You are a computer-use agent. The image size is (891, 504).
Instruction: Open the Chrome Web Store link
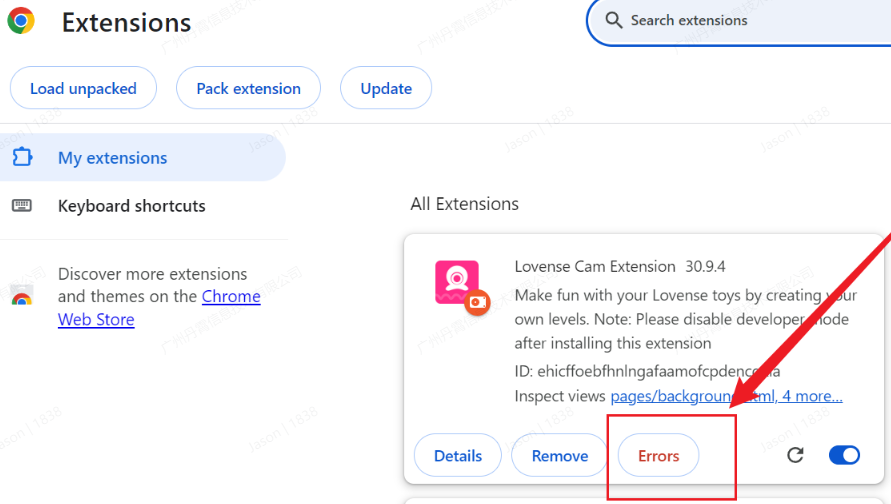click(x=159, y=307)
